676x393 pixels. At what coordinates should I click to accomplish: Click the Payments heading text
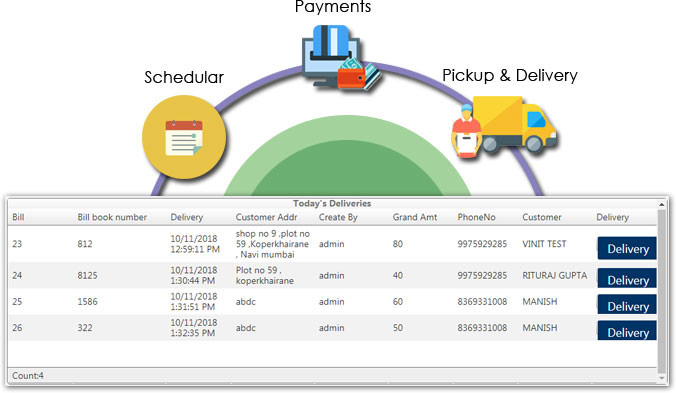click(333, 7)
